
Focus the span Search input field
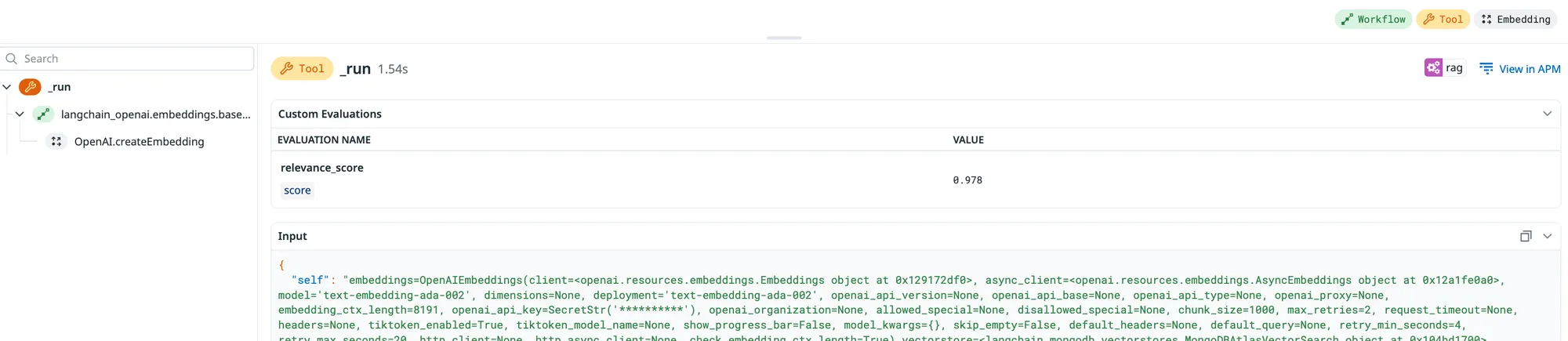(x=133, y=59)
